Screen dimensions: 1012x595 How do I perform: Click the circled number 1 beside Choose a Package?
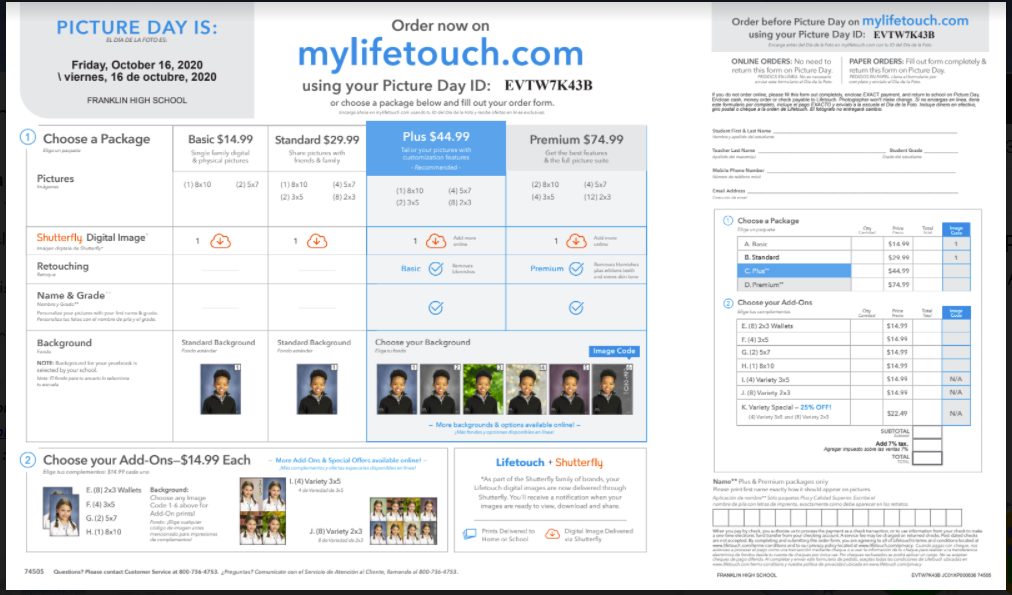point(30,139)
